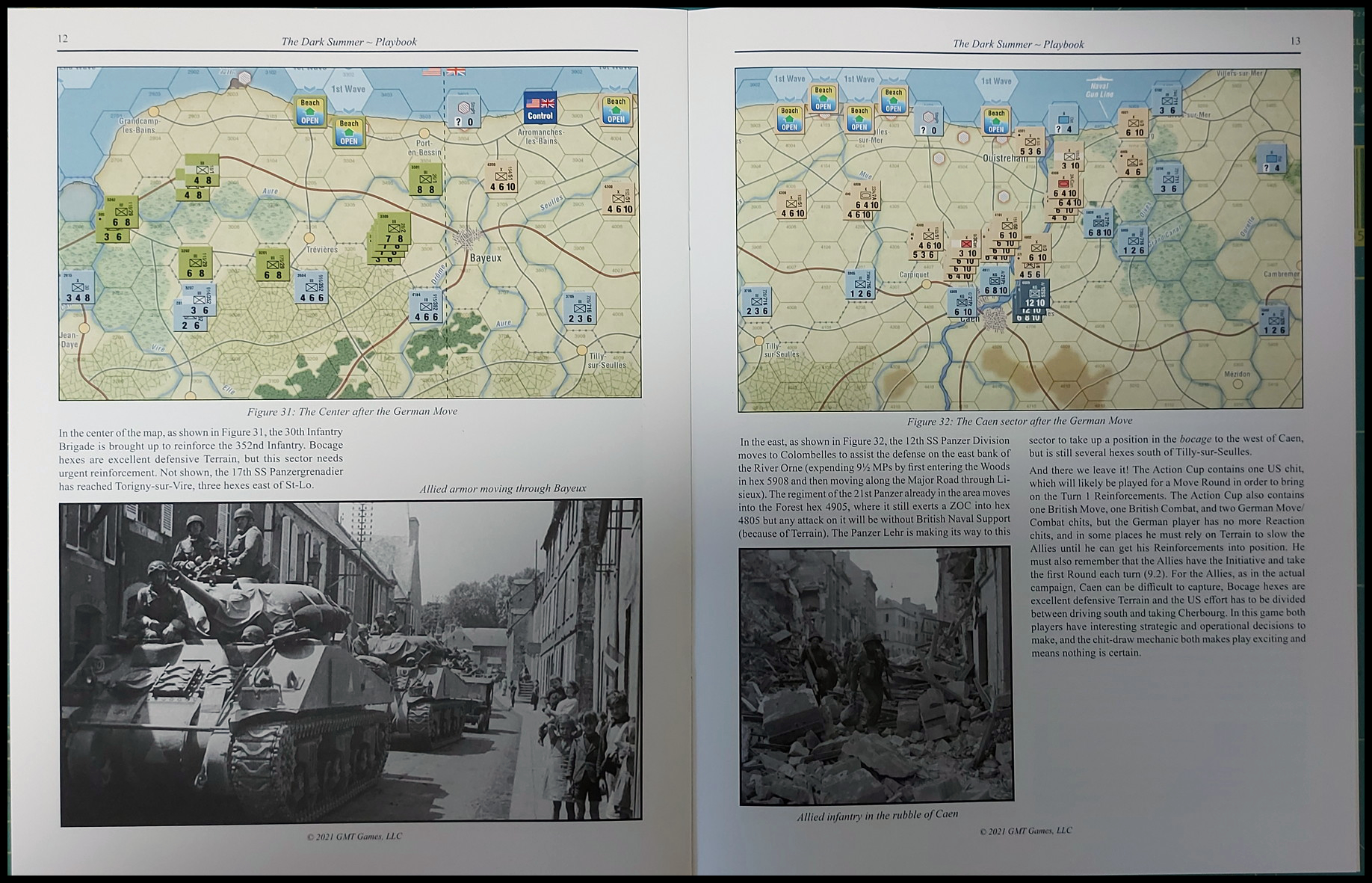The height and width of the screenshot is (883, 1372).
Task: Click the blue '1 2 6' counter left of Carpiquet
Action: (860, 284)
